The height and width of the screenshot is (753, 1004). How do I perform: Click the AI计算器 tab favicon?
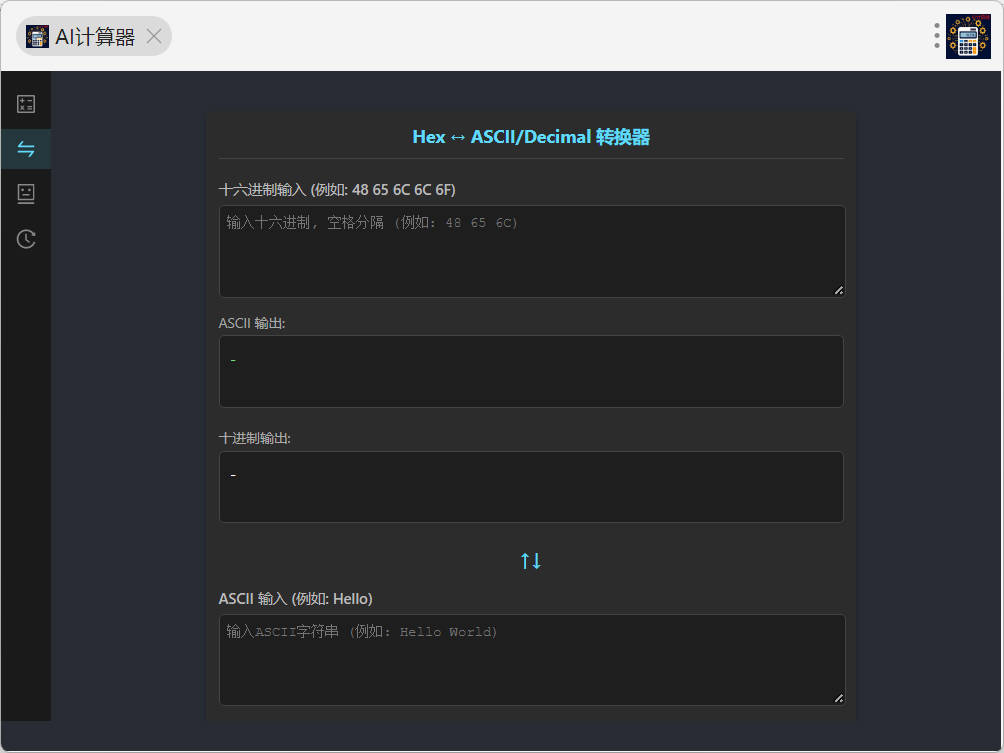click(x=37, y=36)
